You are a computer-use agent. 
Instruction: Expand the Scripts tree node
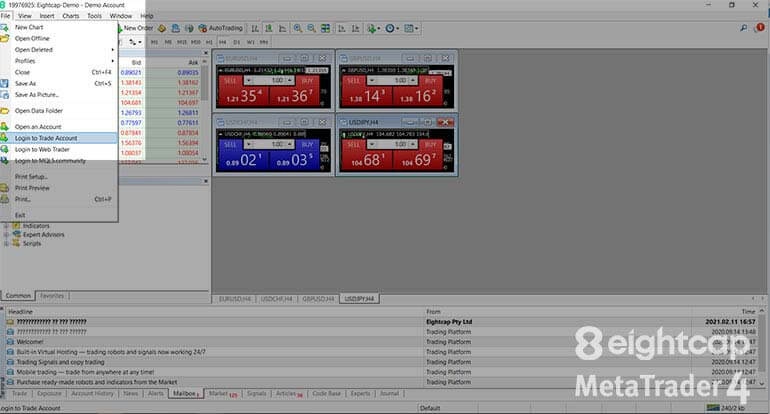tap(6, 244)
